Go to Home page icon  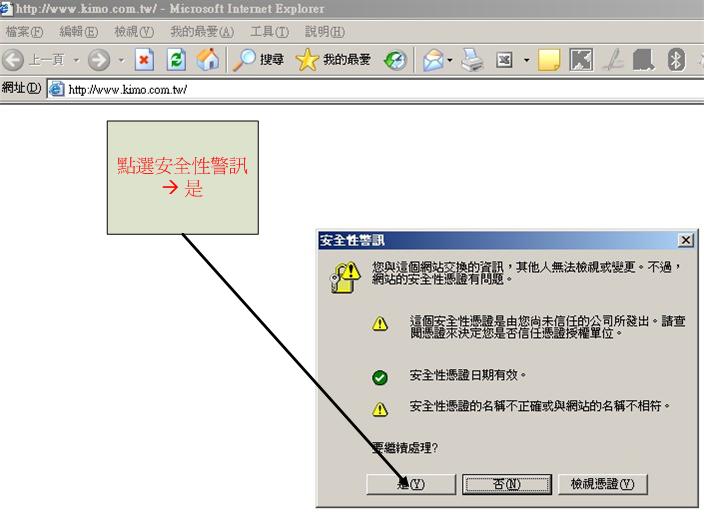pyautogui.click(x=207, y=60)
